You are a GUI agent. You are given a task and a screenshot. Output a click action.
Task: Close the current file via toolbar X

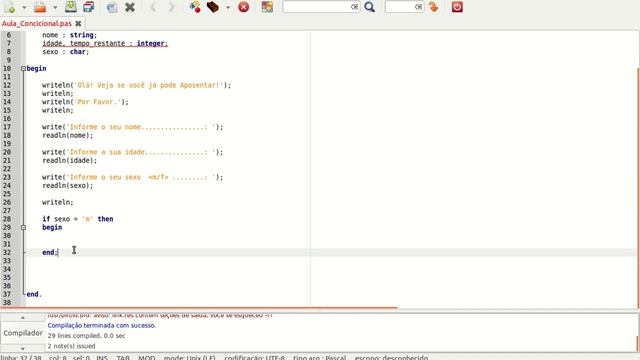(130, 7)
